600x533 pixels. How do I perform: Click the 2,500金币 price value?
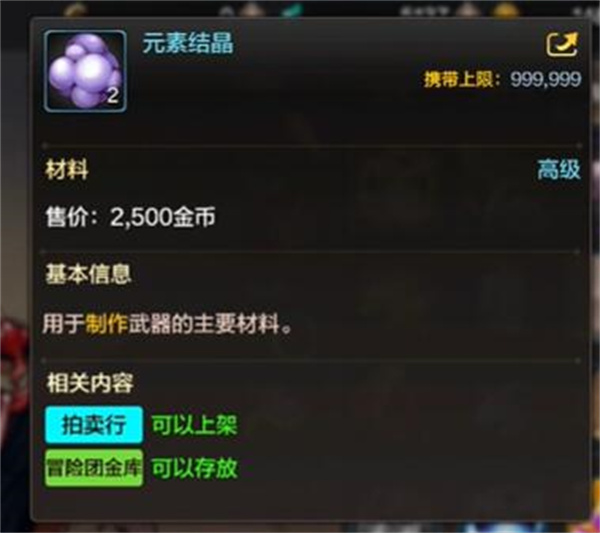point(163,217)
